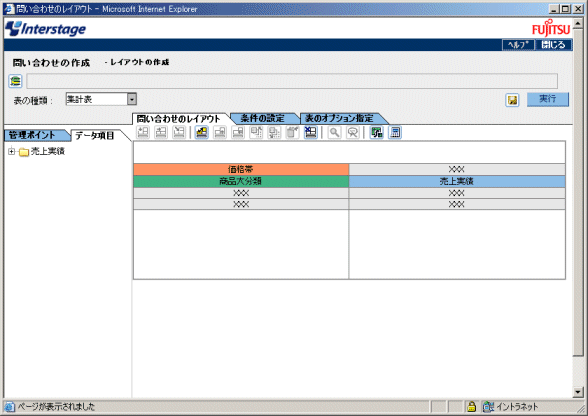Screen dimensions: 588x416
Task: Click the green stack icon beside path field
Action: (15, 81)
